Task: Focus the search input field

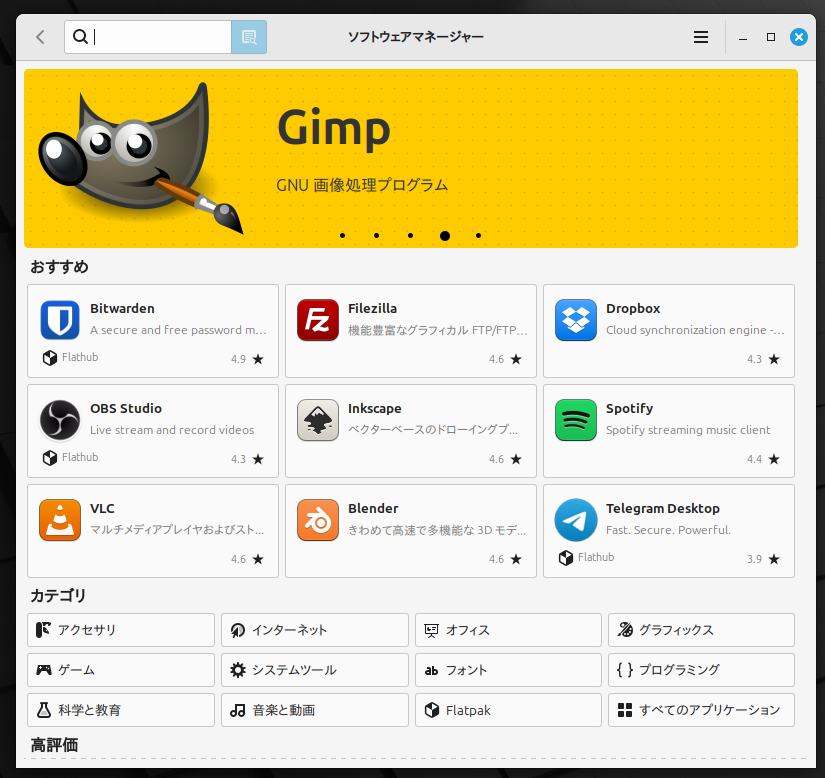Action: click(160, 37)
